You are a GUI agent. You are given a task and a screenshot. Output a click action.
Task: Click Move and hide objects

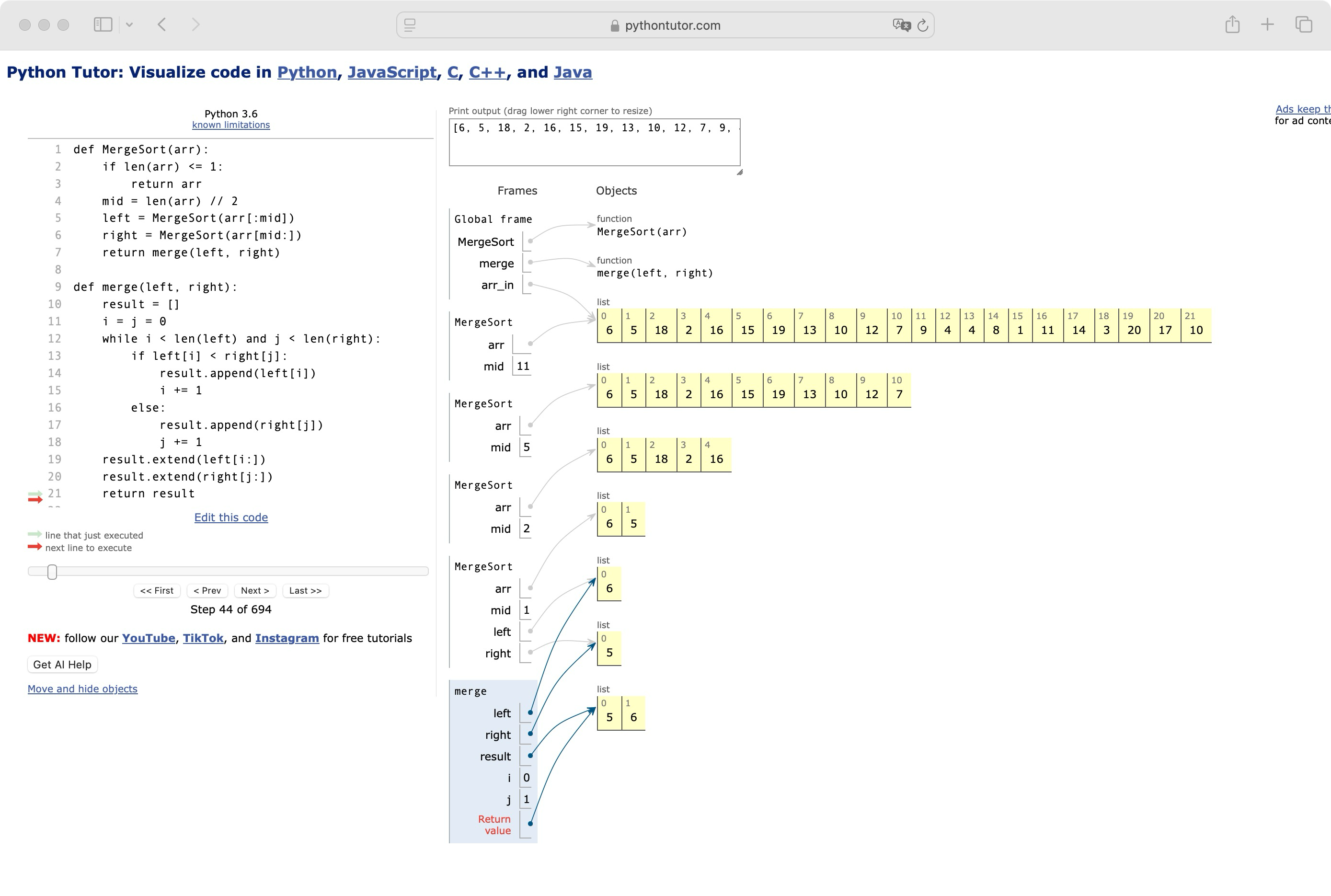pyautogui.click(x=83, y=689)
